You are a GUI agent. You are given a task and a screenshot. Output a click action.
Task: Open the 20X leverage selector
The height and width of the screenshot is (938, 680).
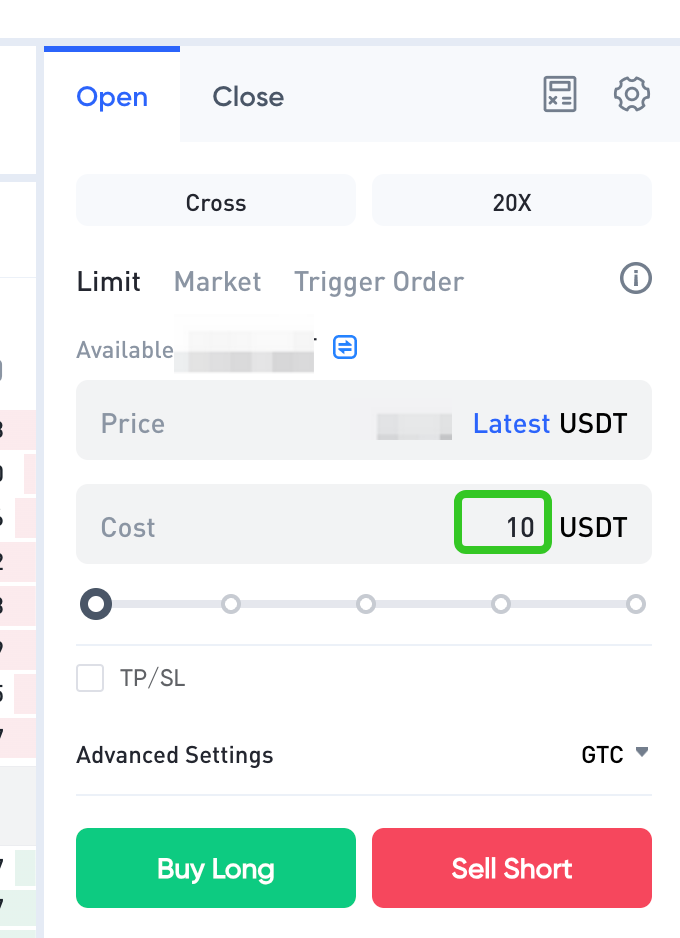[x=512, y=202]
